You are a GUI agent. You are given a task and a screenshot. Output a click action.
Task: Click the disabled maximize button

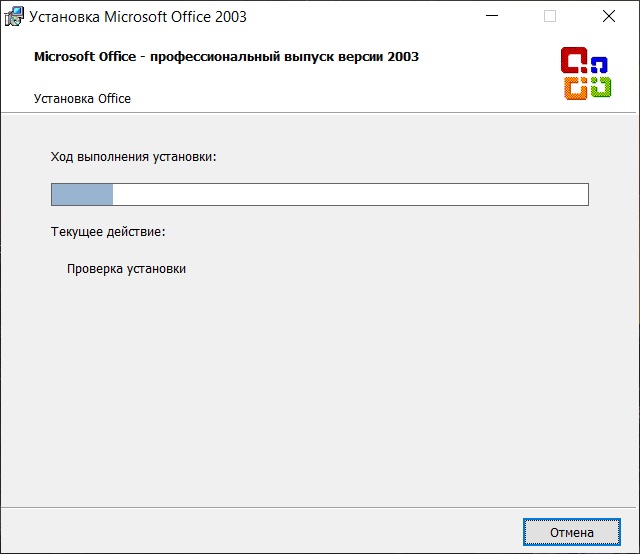(x=550, y=16)
